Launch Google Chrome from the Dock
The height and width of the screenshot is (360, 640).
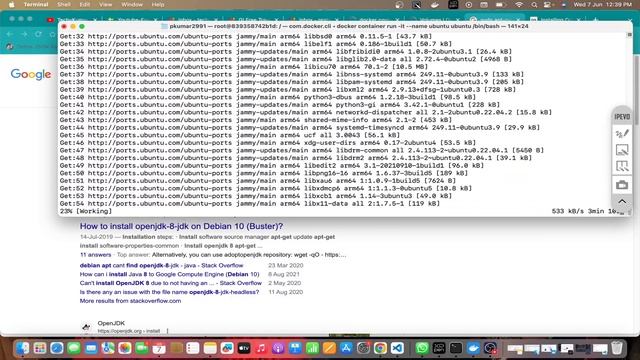(380, 348)
